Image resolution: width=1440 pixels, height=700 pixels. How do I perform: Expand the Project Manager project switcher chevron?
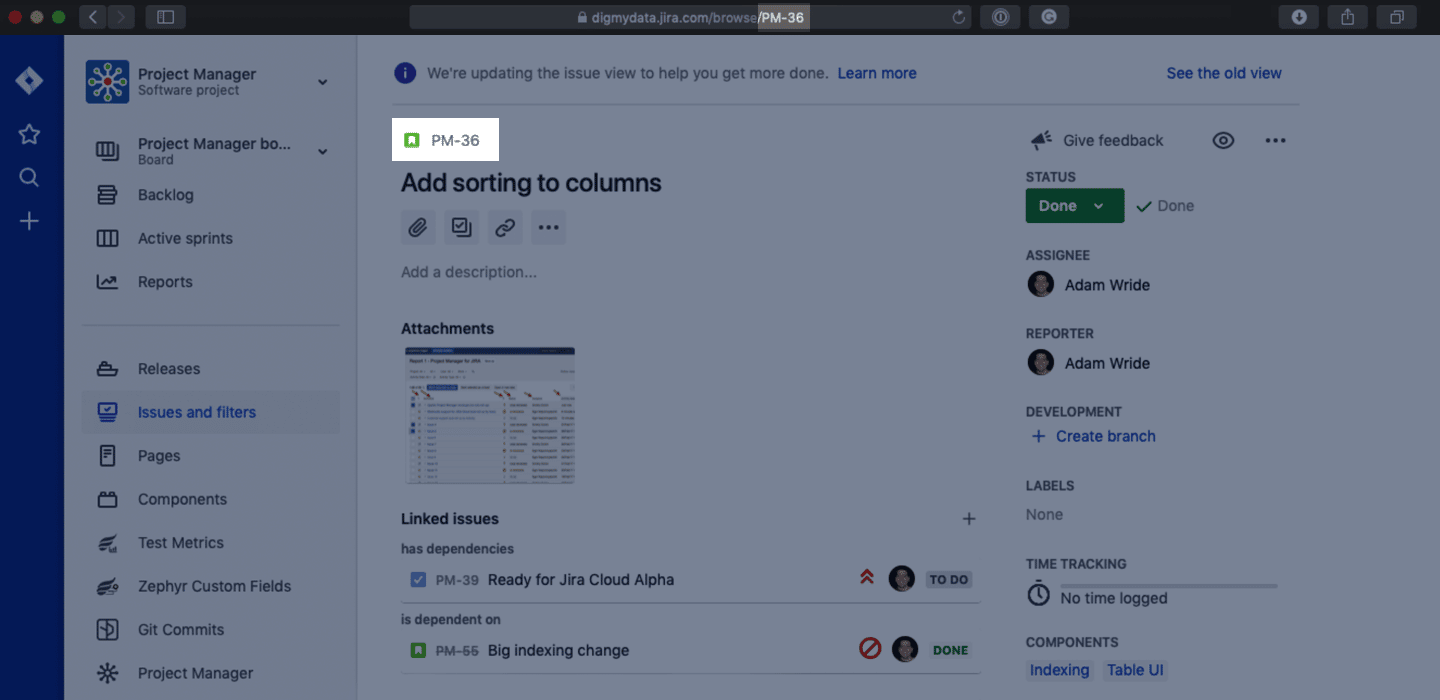tap(322, 82)
